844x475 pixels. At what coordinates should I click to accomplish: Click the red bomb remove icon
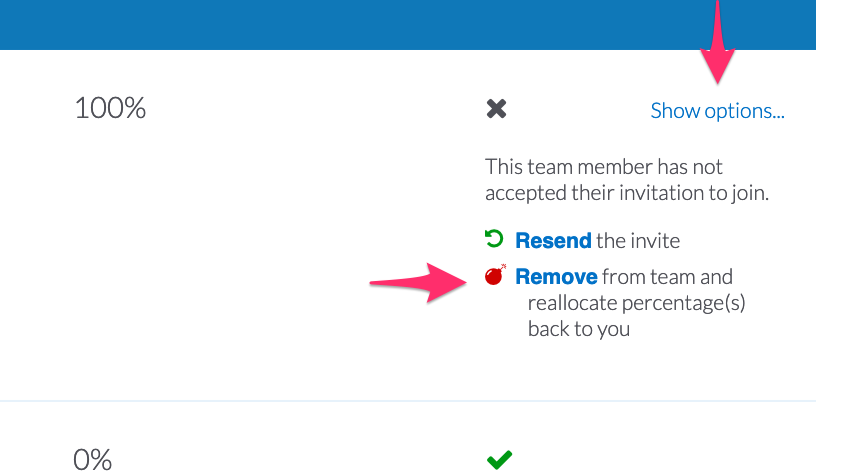coord(495,276)
